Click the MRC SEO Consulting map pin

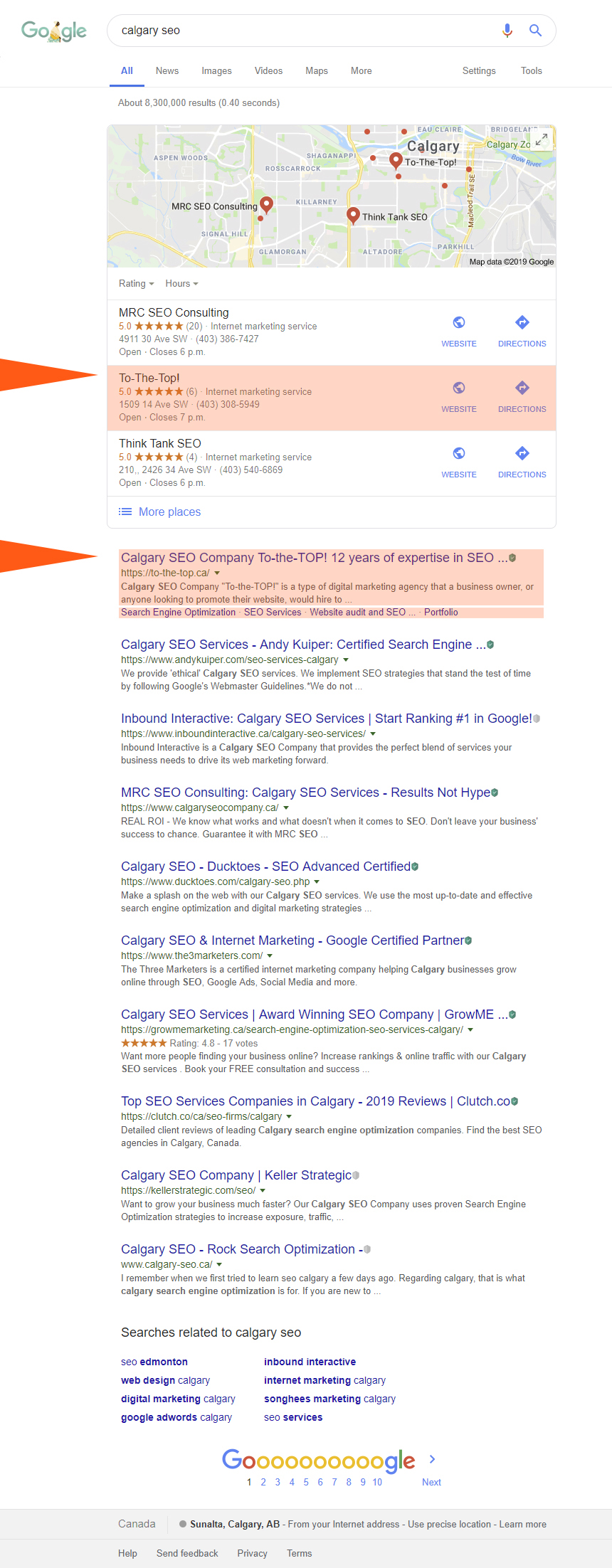266,205
